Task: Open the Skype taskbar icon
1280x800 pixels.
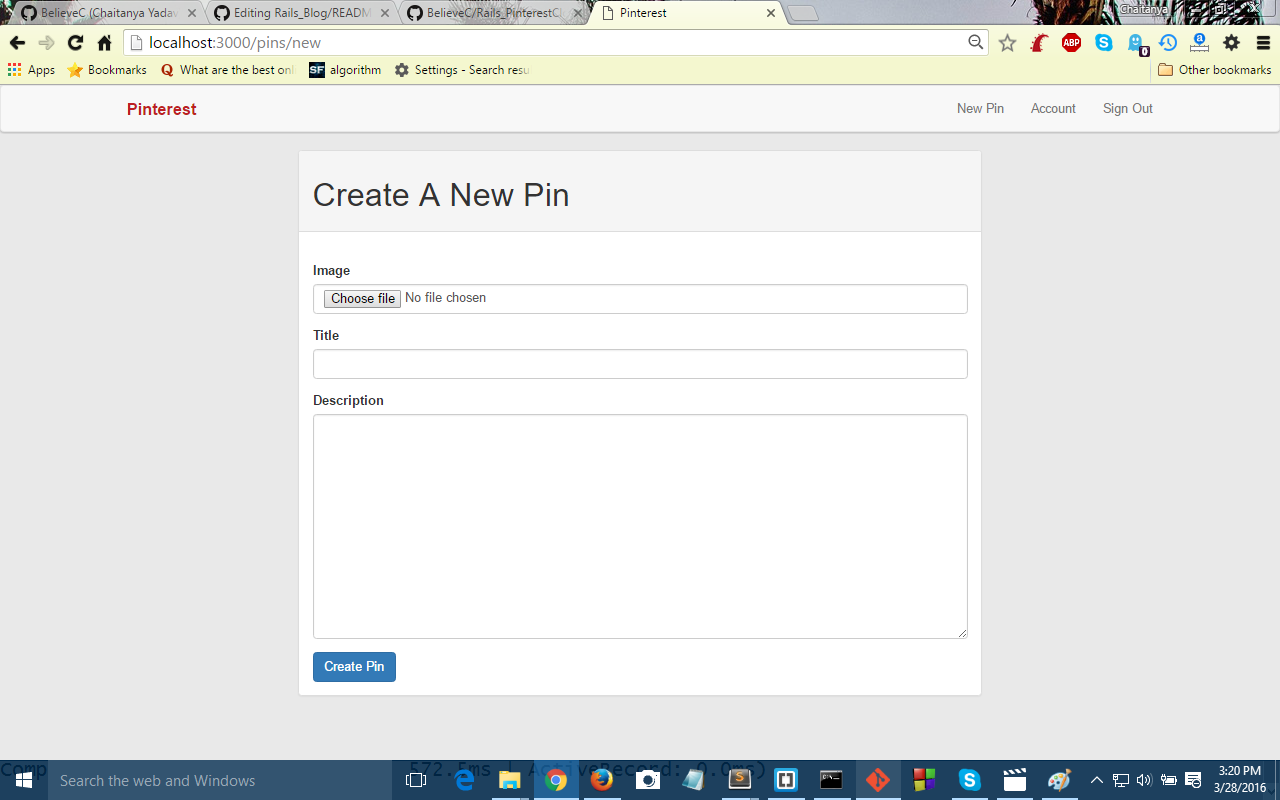Action: click(x=969, y=780)
